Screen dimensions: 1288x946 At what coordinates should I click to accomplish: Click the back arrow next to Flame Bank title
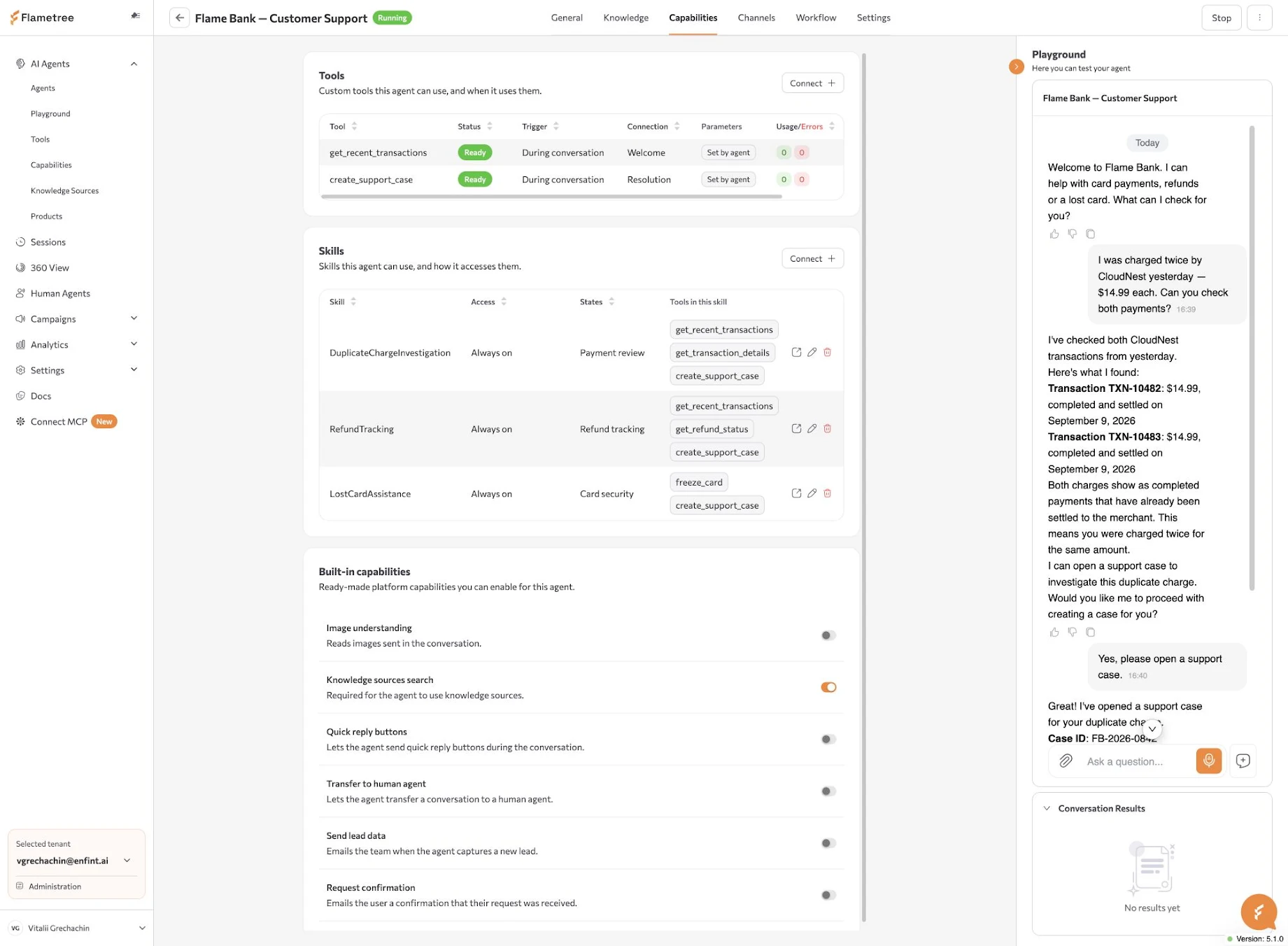point(180,17)
